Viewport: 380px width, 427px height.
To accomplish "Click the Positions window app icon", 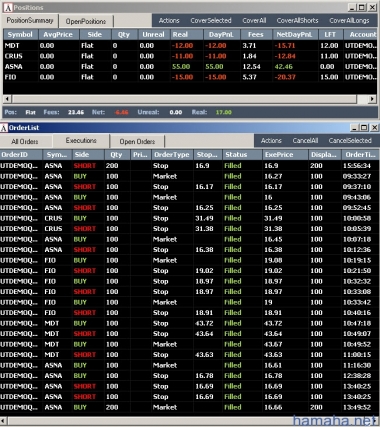I will click(8, 7).
